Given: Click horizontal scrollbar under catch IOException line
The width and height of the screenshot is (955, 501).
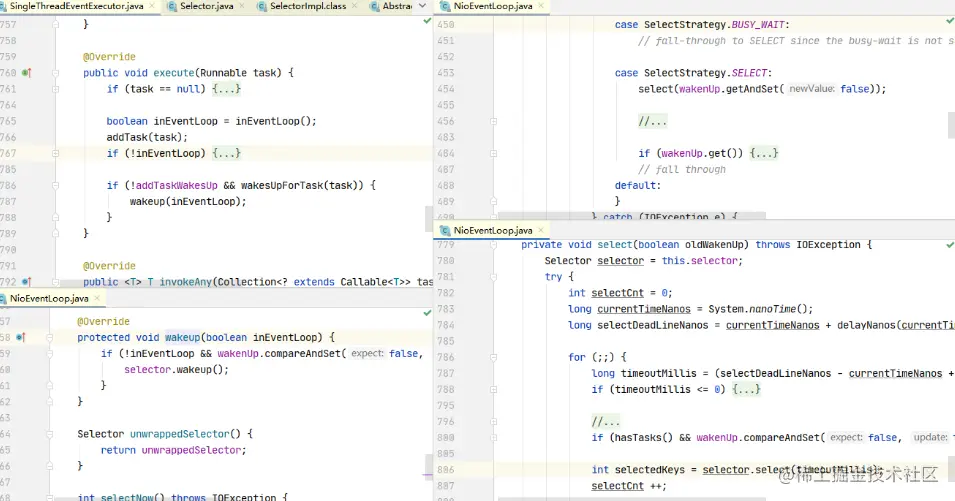Looking at the screenshot, I should click(x=632, y=215).
